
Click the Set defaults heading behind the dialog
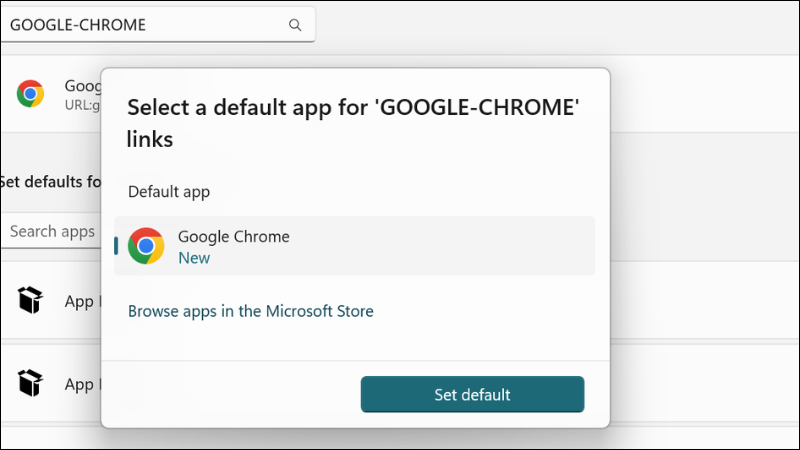[x=51, y=182]
